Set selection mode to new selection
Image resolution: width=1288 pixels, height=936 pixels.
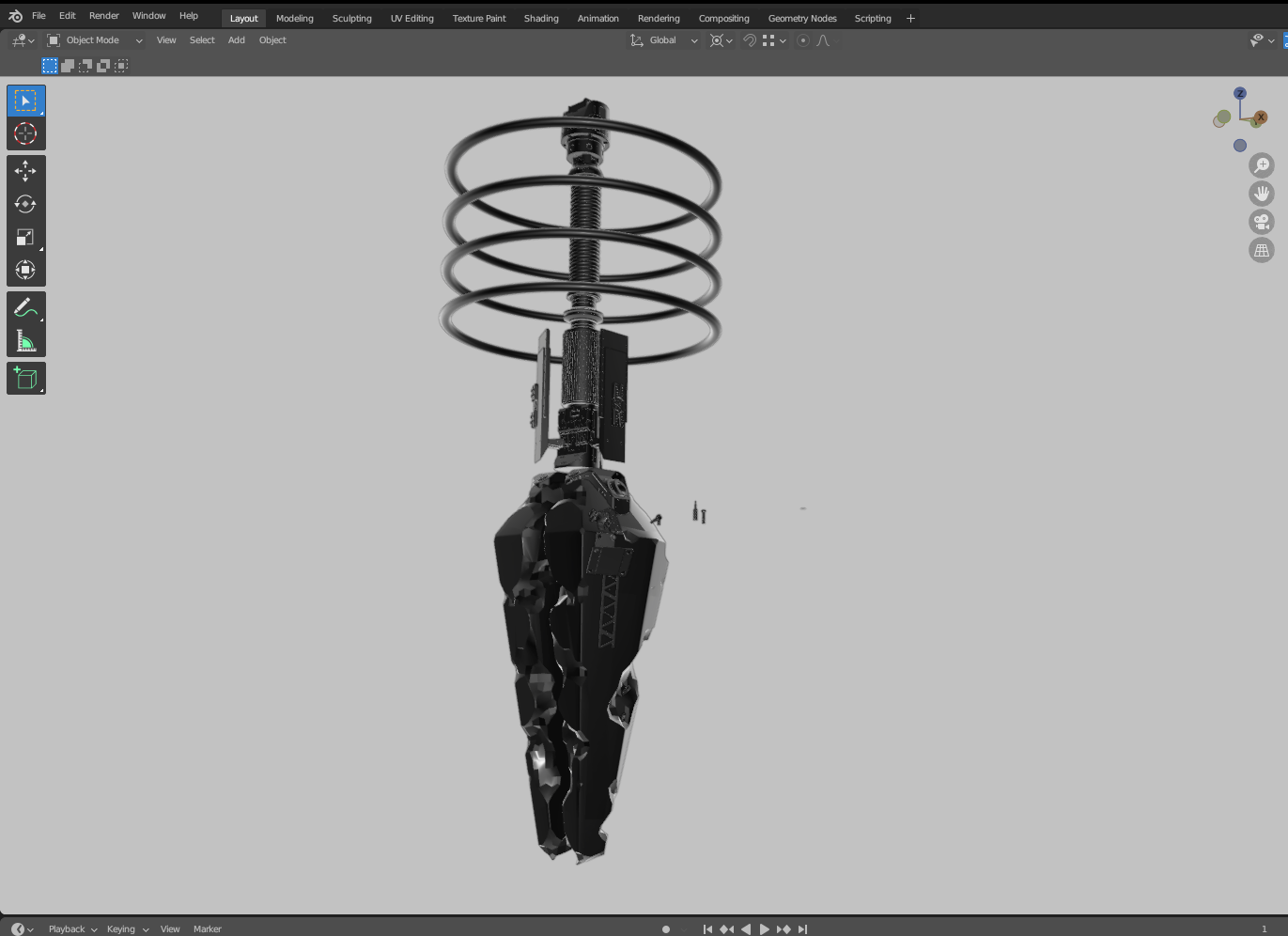coord(50,66)
